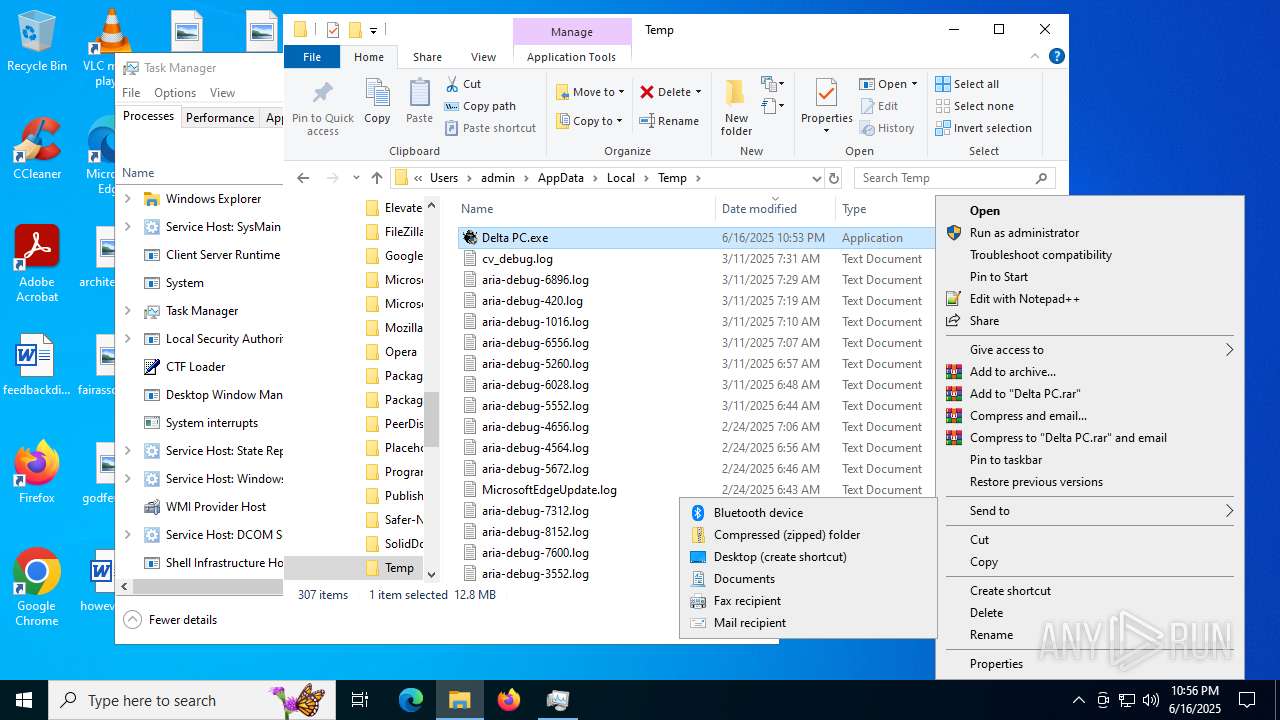Click the Back navigation arrow
This screenshot has height=720, width=1280.
(x=303, y=178)
